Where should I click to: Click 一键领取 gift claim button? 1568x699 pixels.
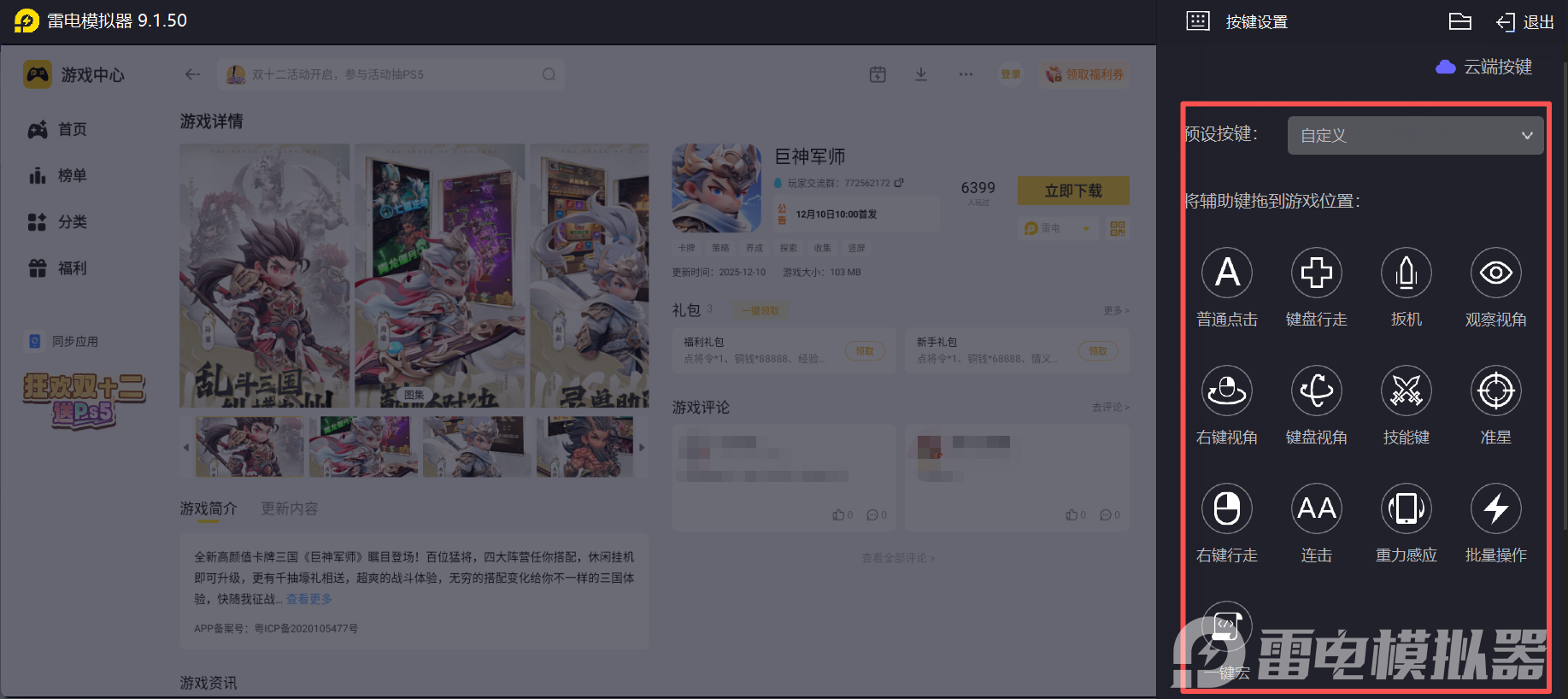click(x=760, y=310)
